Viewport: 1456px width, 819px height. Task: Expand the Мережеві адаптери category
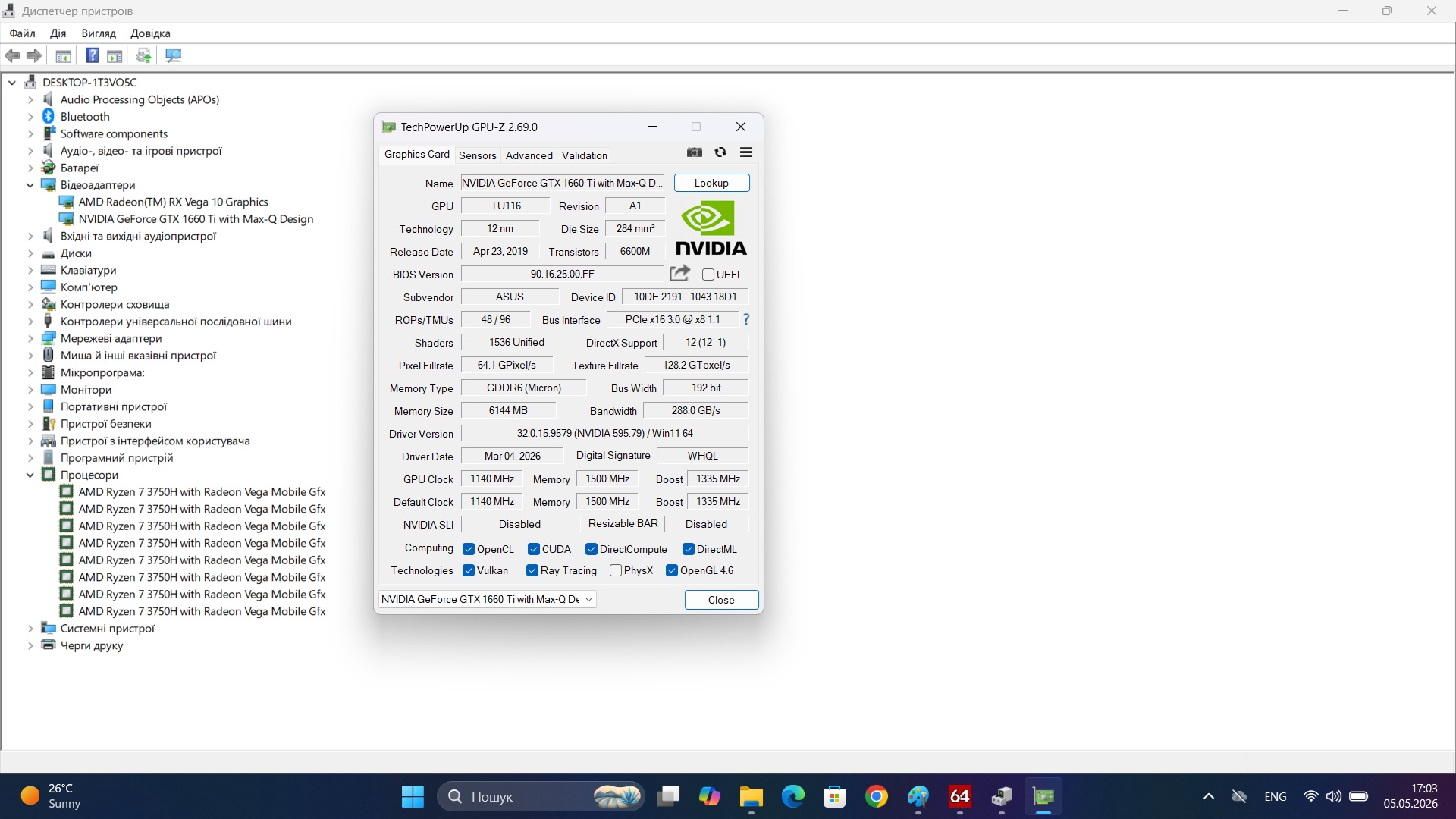point(30,338)
